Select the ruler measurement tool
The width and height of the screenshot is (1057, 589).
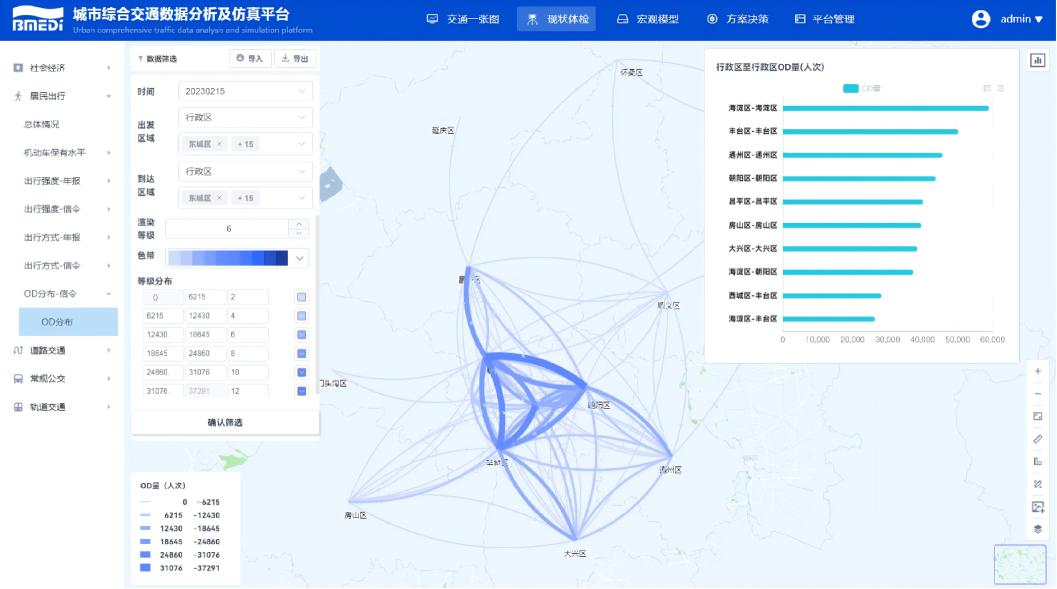pyautogui.click(x=1037, y=439)
